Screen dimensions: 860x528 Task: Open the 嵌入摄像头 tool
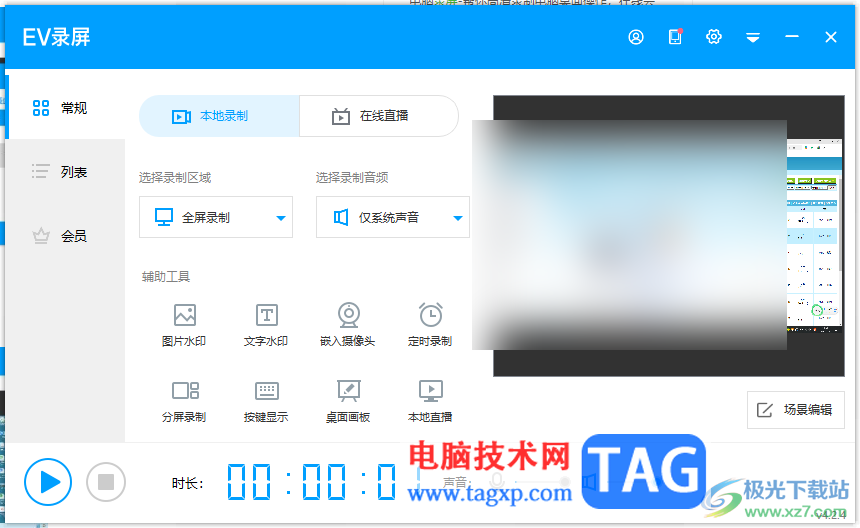pos(348,325)
